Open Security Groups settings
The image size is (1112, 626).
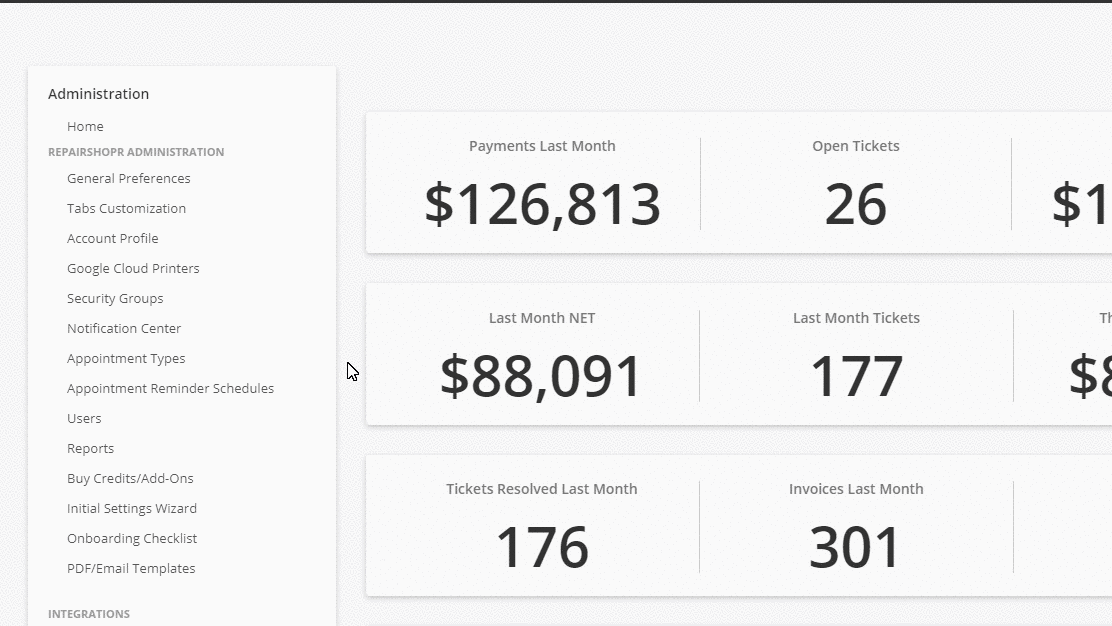pyautogui.click(x=115, y=298)
